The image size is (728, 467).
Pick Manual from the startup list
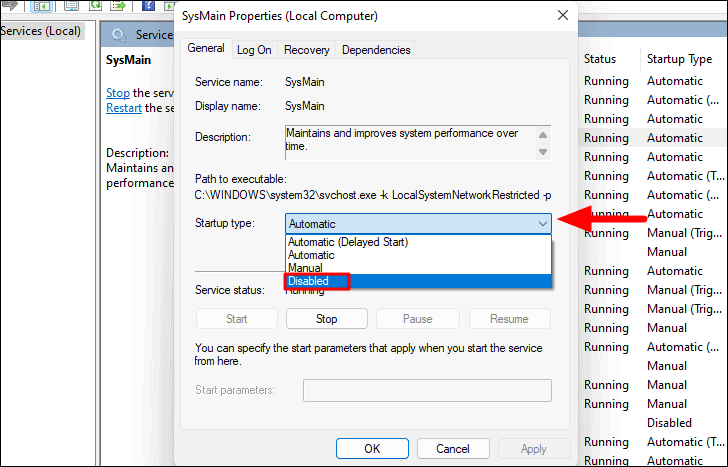(305, 268)
